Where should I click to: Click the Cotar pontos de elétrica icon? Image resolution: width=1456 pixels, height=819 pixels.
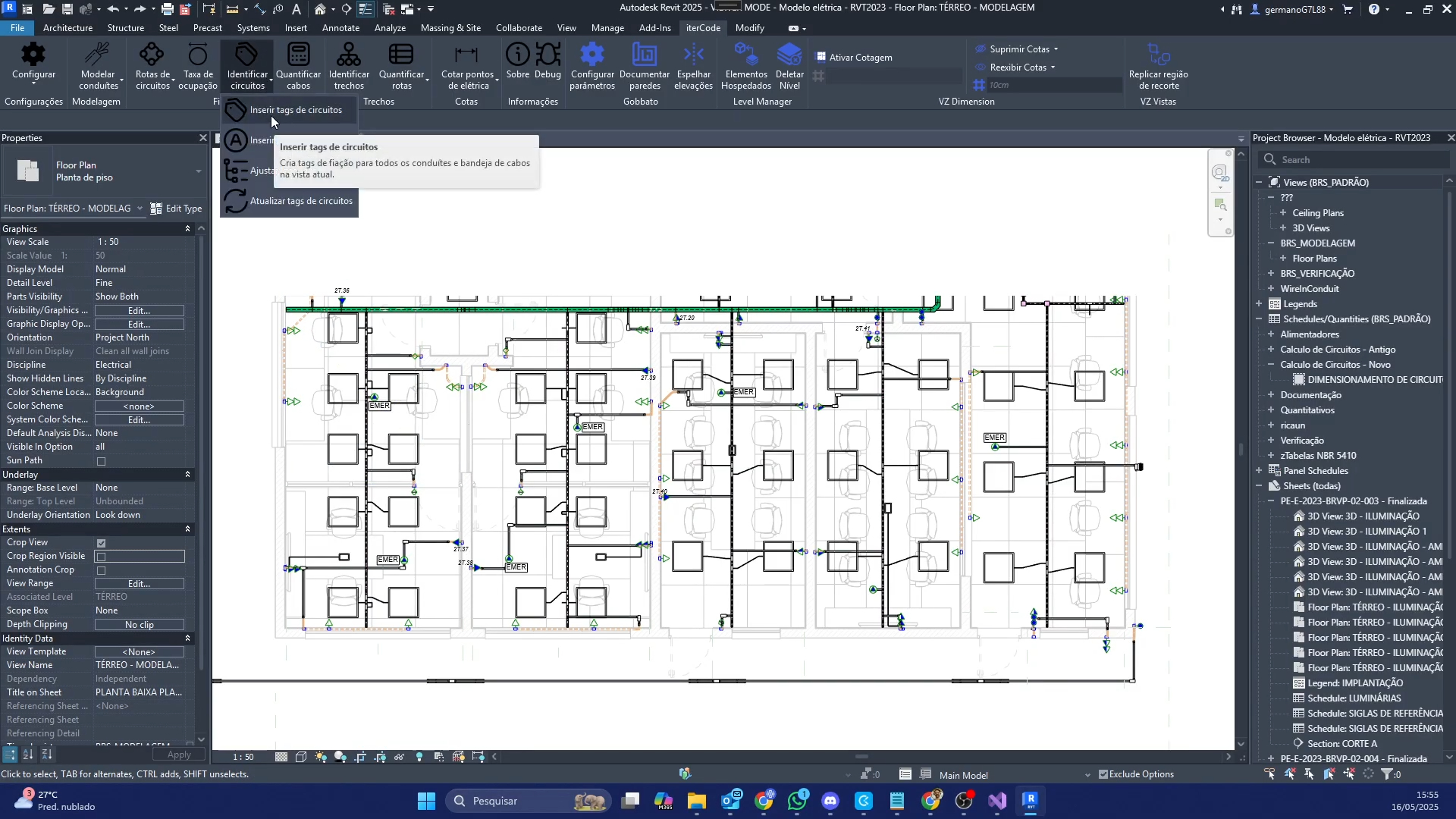pos(466,55)
